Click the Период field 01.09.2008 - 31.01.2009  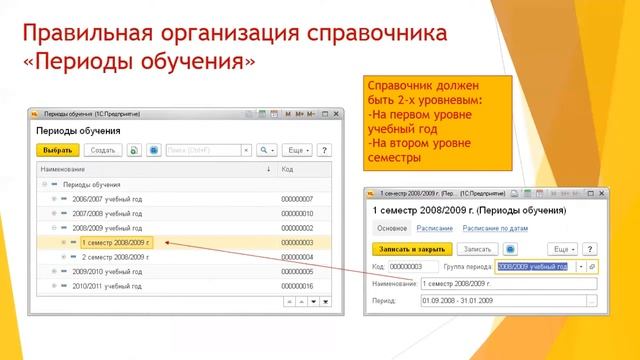[x=504, y=301]
